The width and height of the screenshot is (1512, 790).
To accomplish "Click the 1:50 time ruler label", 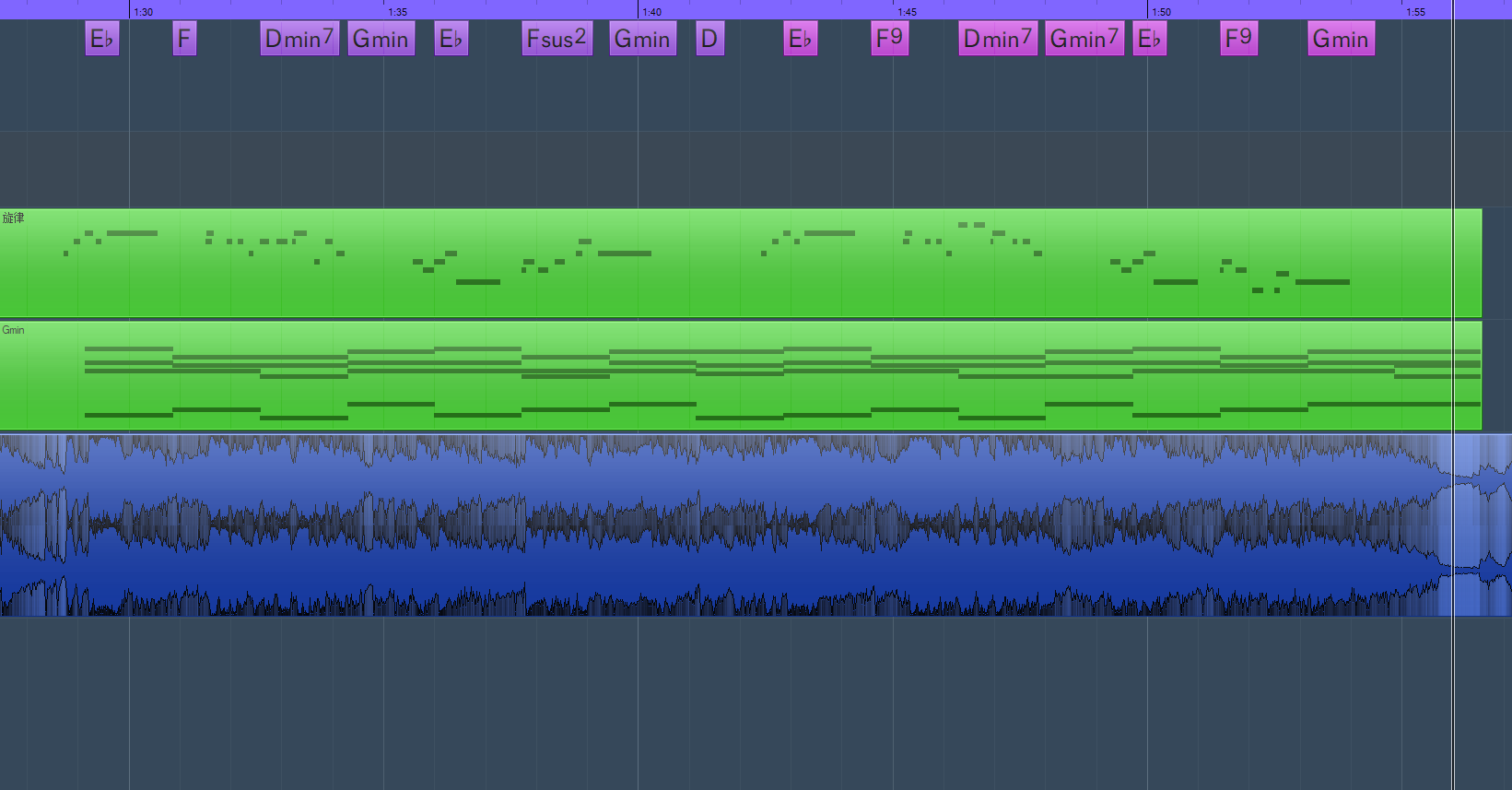I will tap(1162, 12).
